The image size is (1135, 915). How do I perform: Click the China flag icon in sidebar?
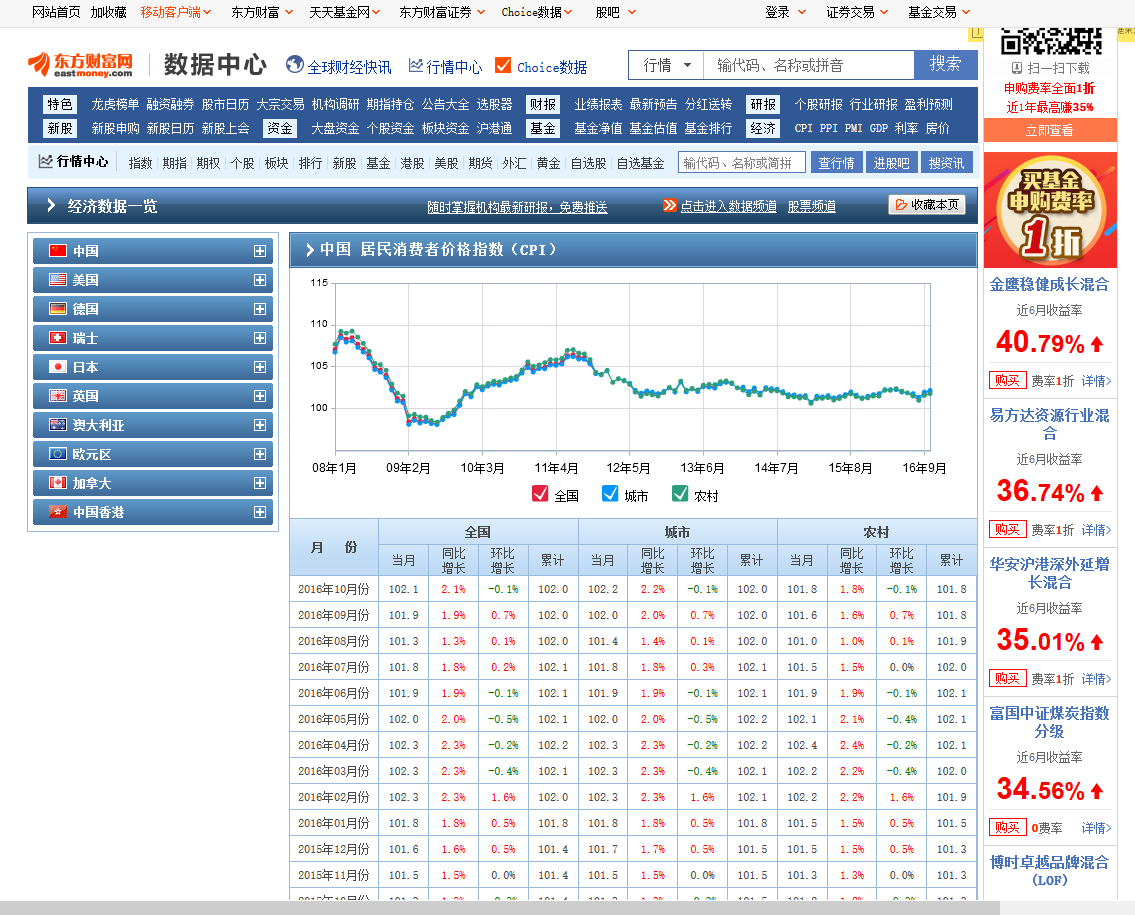pyautogui.click(x=58, y=251)
